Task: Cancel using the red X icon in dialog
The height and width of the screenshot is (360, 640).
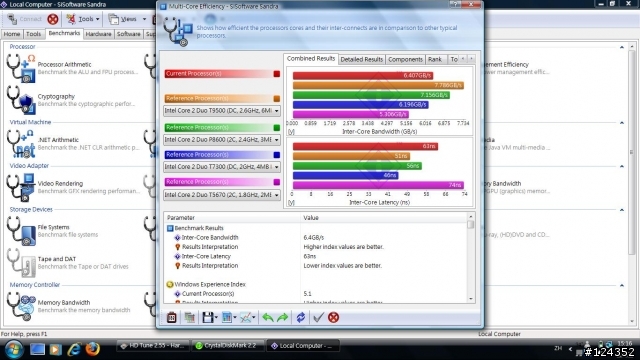Action: point(333,318)
